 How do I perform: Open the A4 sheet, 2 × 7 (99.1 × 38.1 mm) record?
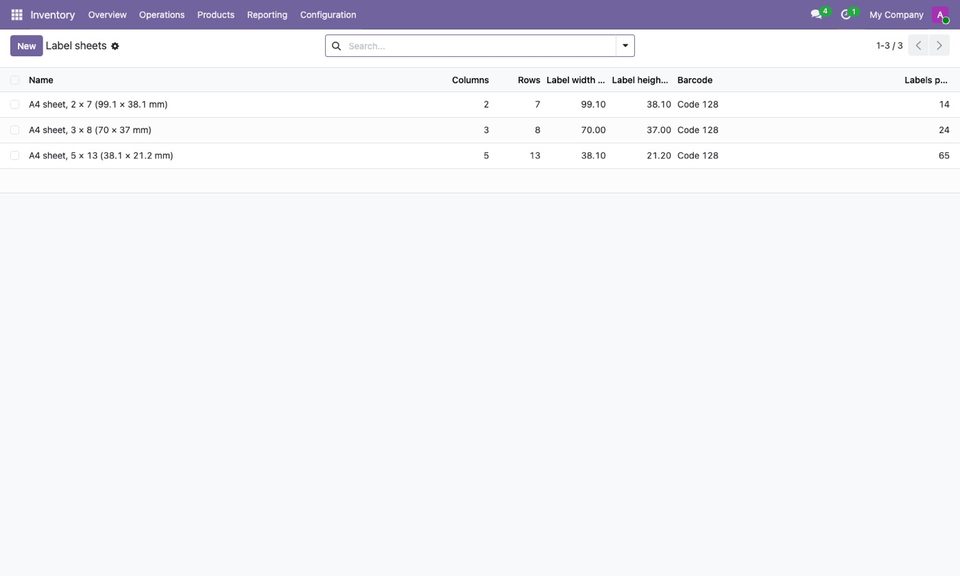pyautogui.click(x=98, y=105)
